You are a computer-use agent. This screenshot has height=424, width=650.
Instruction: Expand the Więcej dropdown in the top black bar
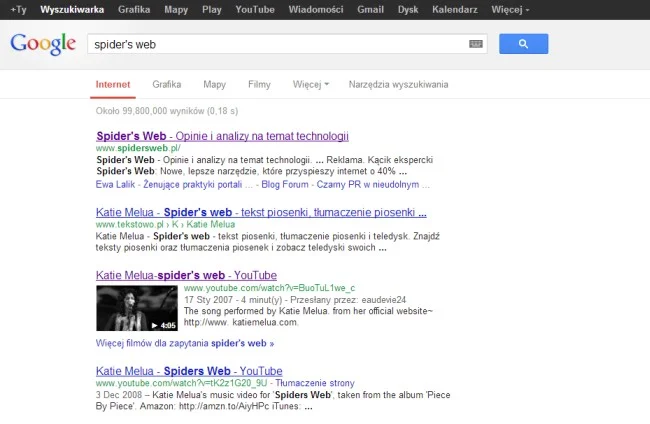510,10
